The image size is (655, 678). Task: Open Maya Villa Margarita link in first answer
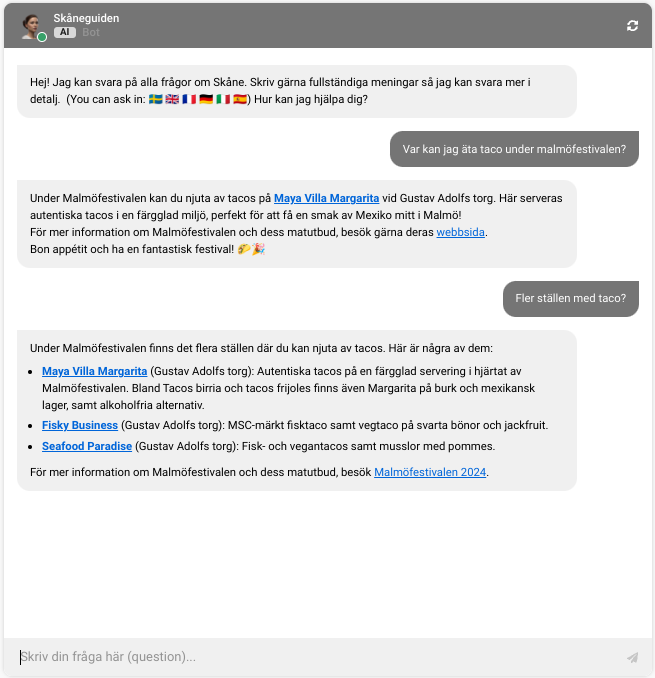pyautogui.click(x=326, y=198)
